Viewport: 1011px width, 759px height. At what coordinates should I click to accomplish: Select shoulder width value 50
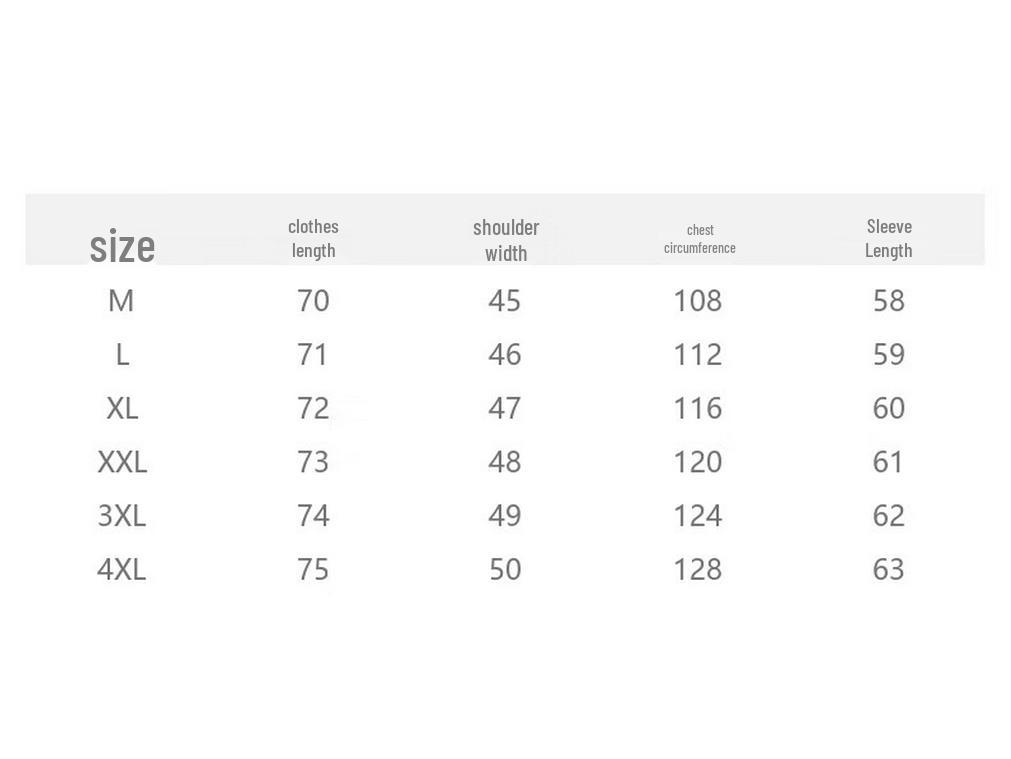click(x=505, y=569)
